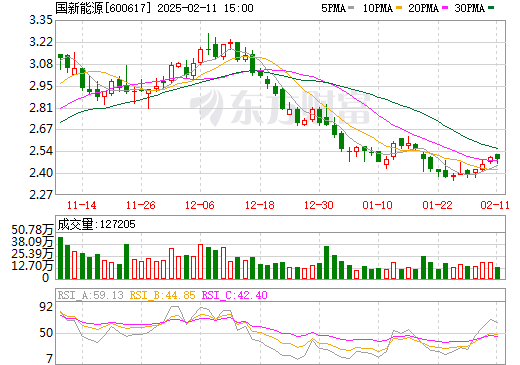Select the 12-06 date axis label

(200, 205)
